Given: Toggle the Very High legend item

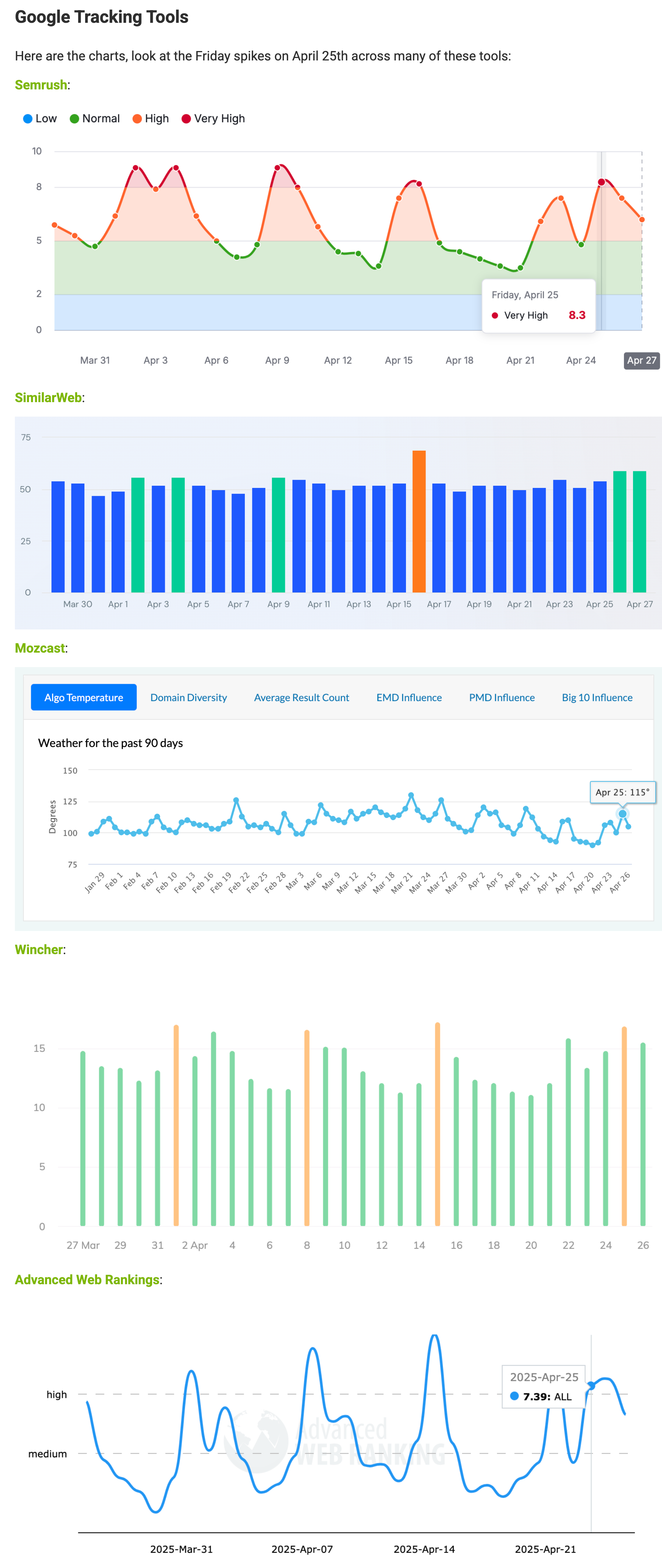Looking at the screenshot, I should click(x=213, y=119).
